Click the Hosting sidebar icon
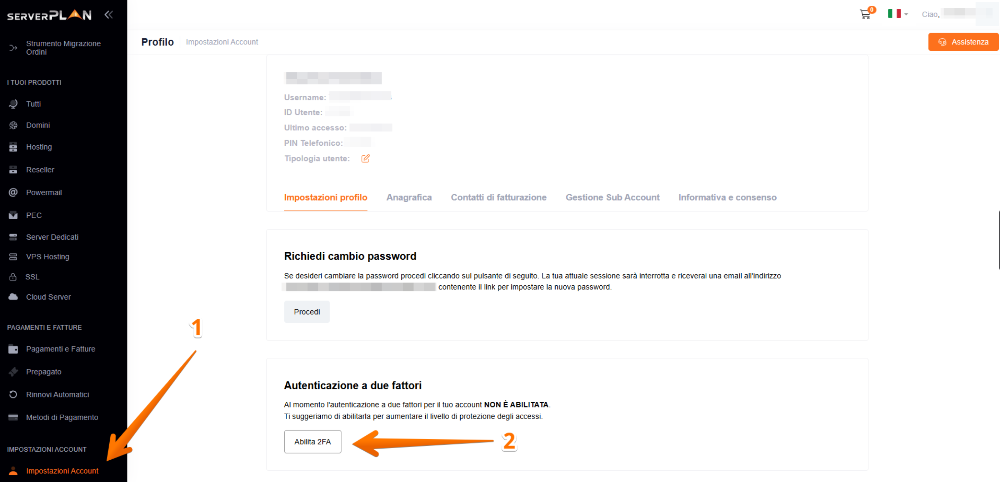This screenshot has width=1000, height=482. 13,147
